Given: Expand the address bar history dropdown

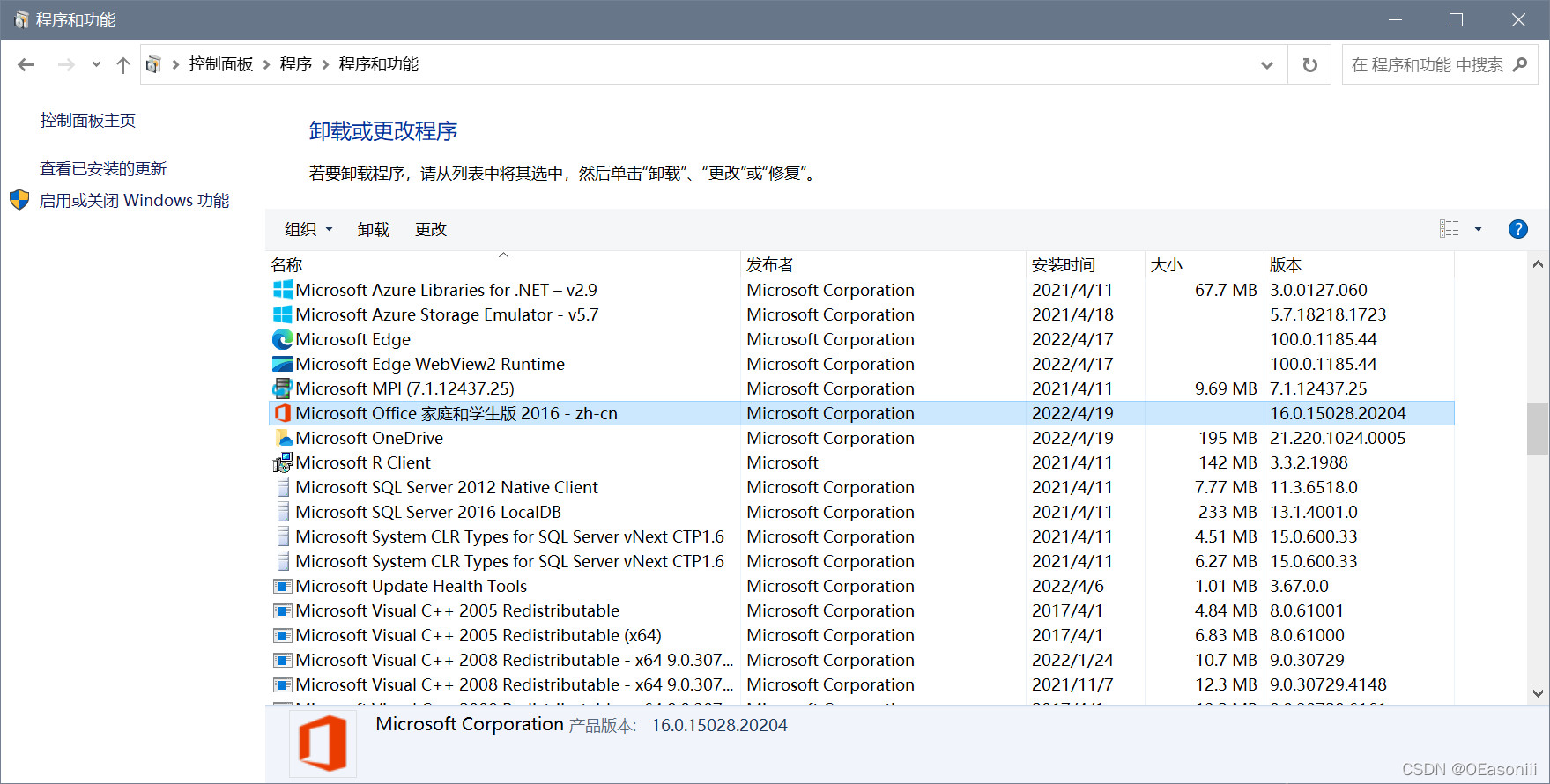Looking at the screenshot, I should [x=1267, y=65].
